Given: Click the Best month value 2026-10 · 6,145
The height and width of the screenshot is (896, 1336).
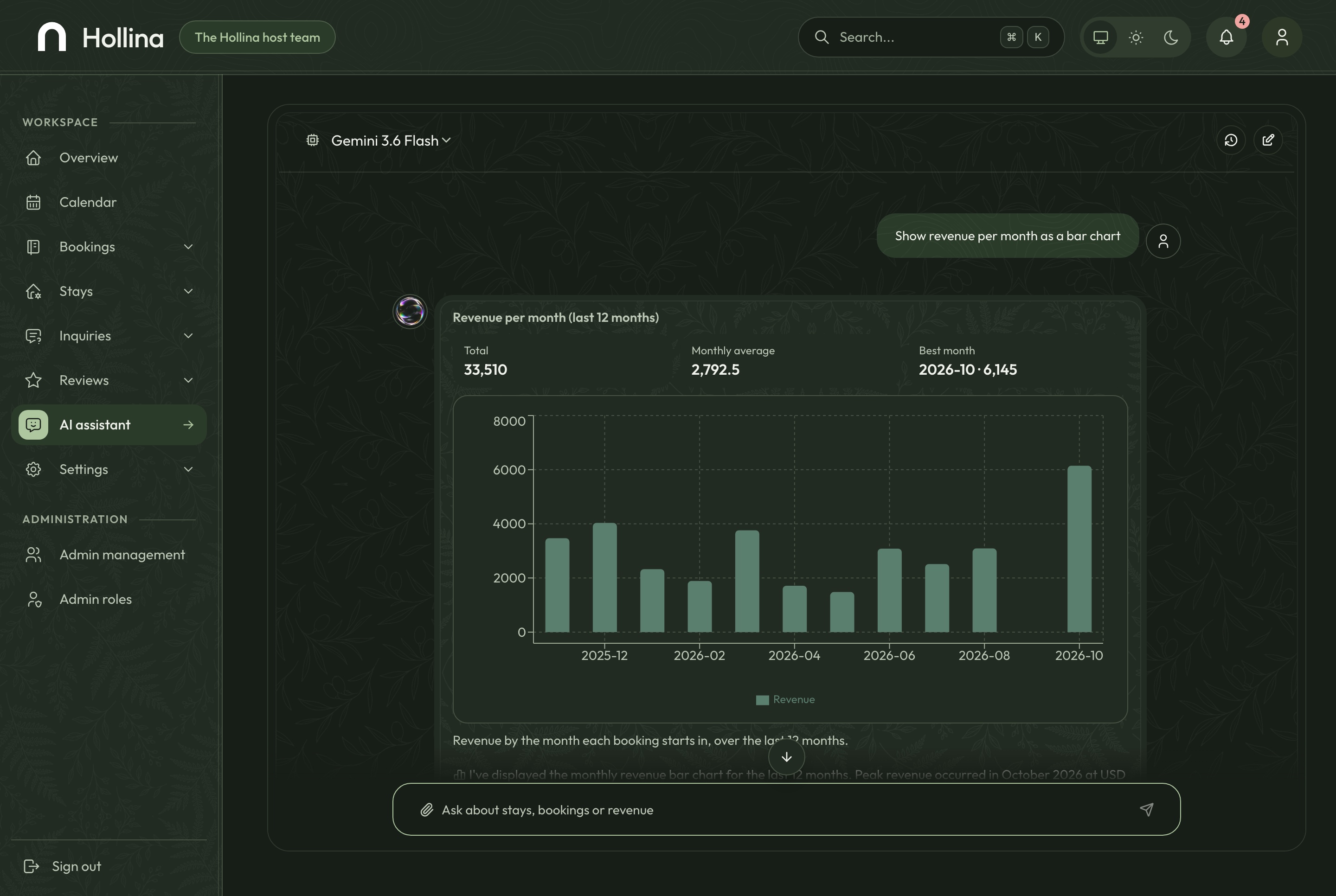Looking at the screenshot, I should (x=967, y=370).
